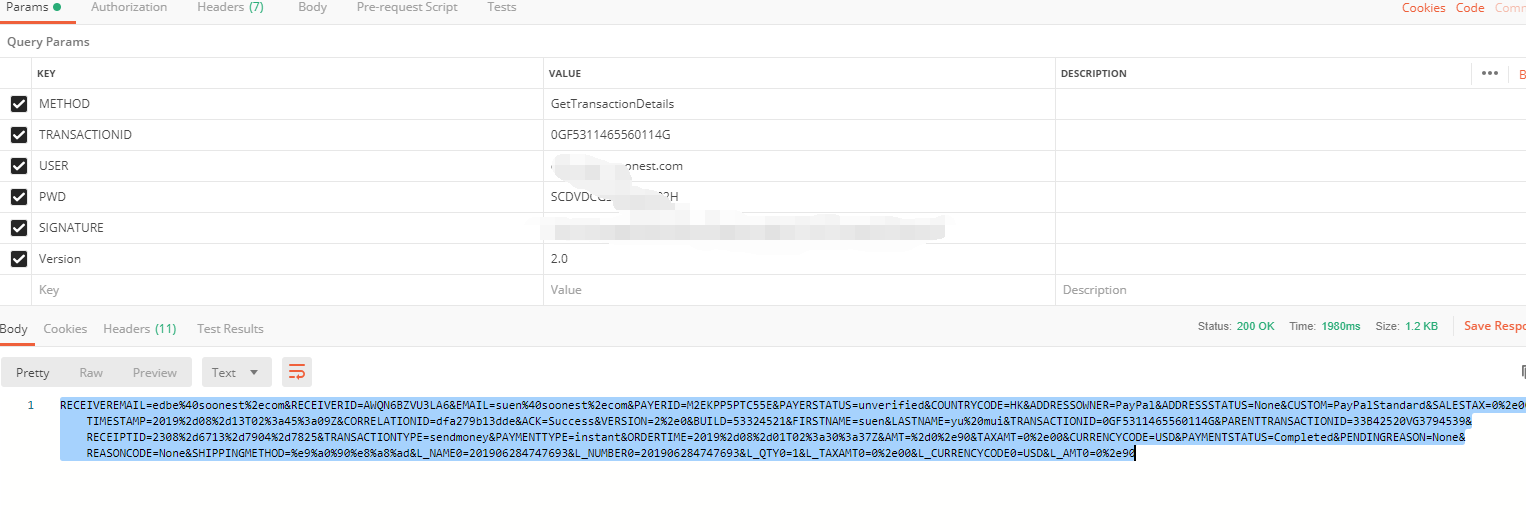This screenshot has height=530, width=1526.
Task: Open the Code link at top right
Action: (1470, 8)
